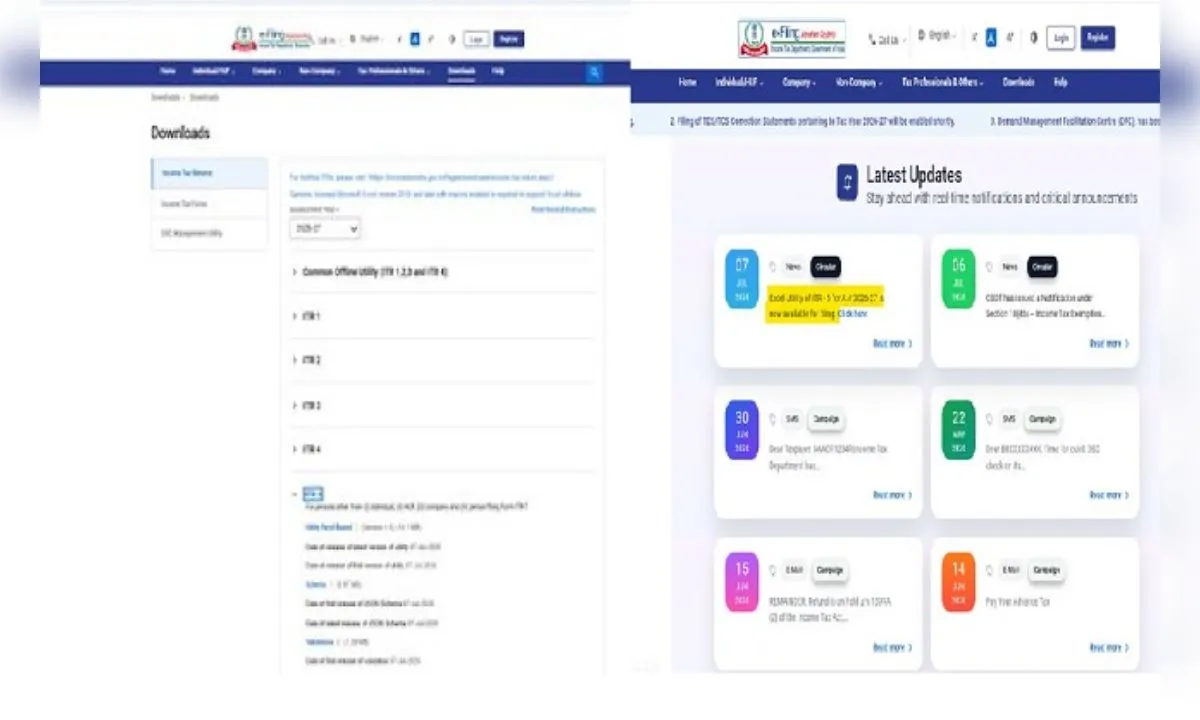1200x720 pixels.
Task: Collapse the highlighted ITR 5 section
Action: pos(312,494)
